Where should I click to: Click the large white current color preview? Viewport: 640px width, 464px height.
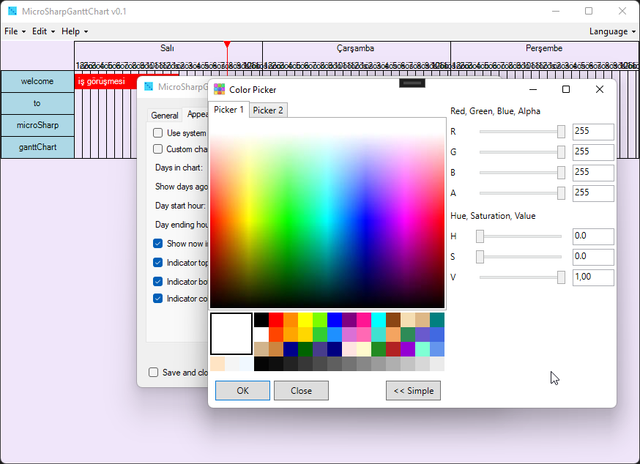tap(231, 334)
